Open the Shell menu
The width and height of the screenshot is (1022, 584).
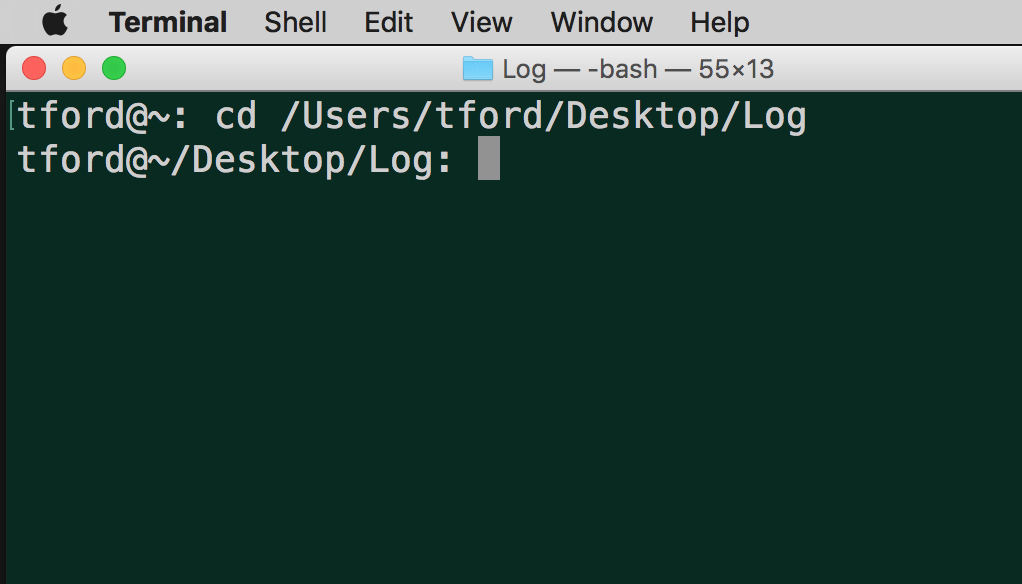coord(295,22)
